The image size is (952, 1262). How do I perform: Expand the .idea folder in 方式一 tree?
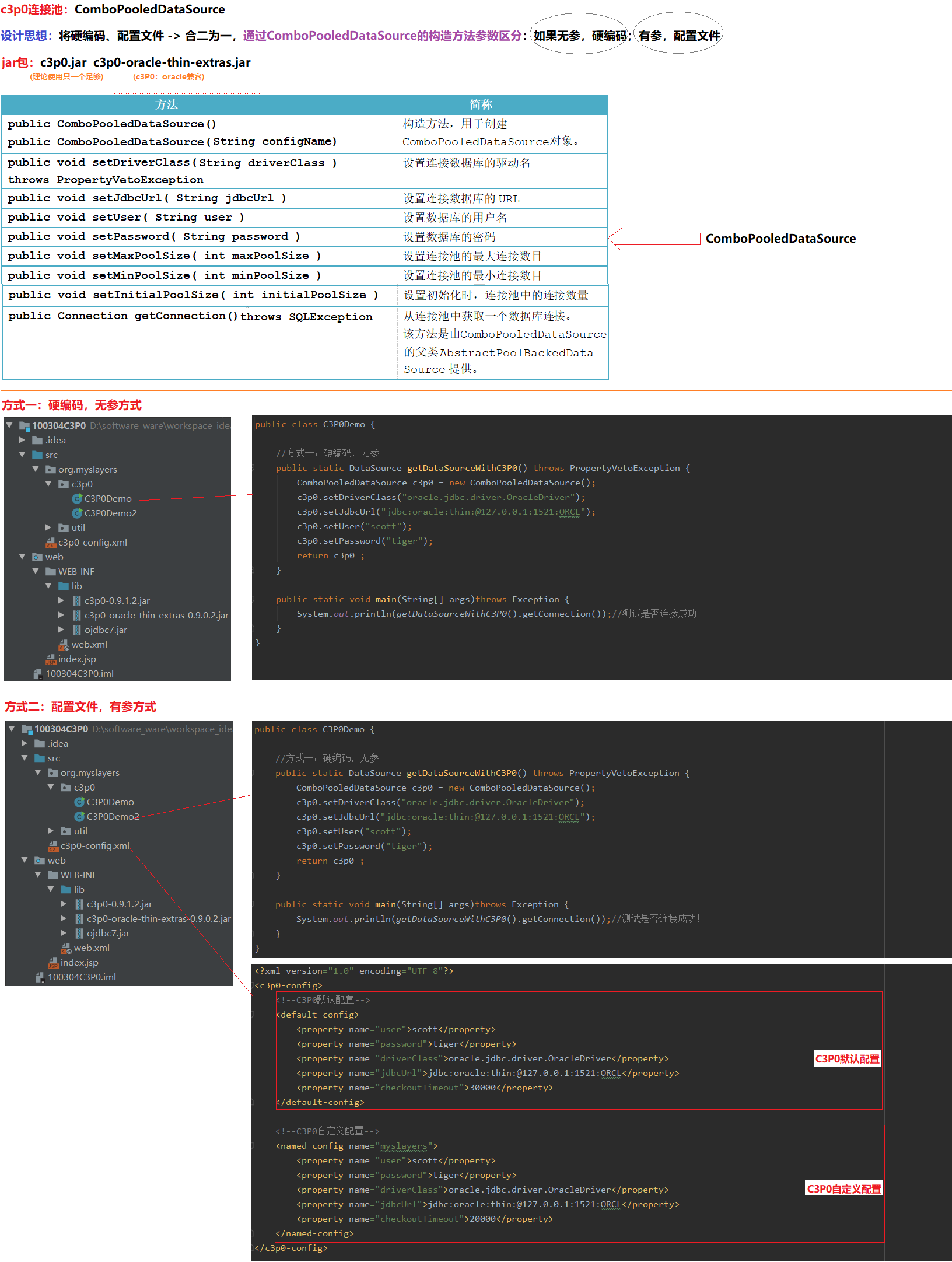coord(22,440)
